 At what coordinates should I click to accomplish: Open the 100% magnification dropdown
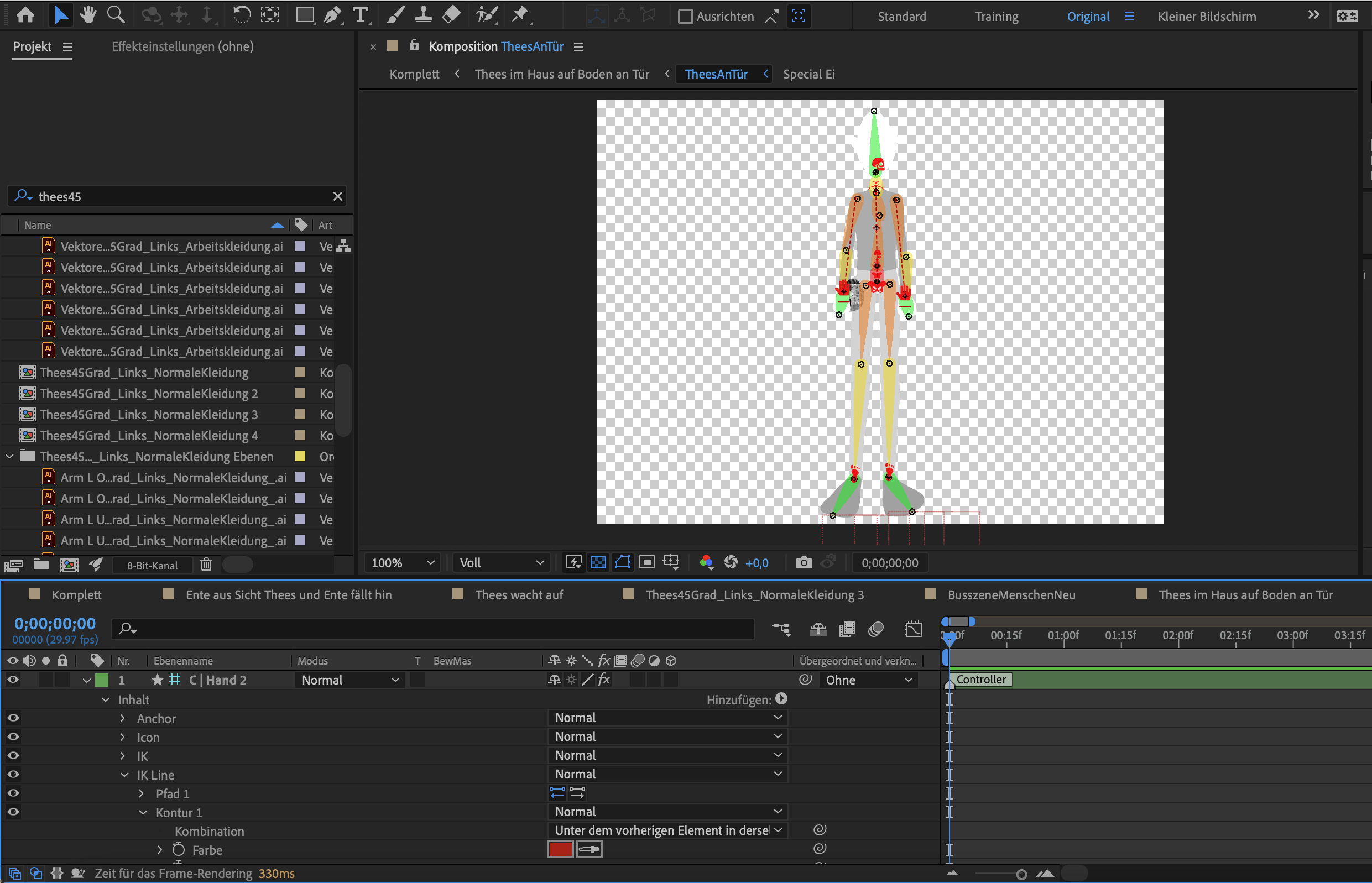[x=403, y=562]
